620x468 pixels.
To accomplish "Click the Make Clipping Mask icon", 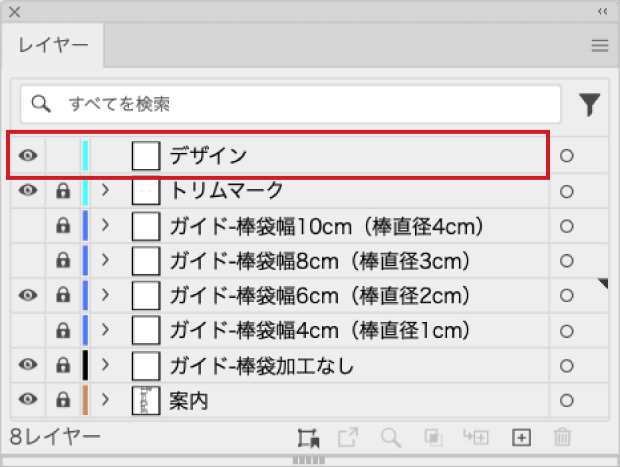I will [433, 437].
